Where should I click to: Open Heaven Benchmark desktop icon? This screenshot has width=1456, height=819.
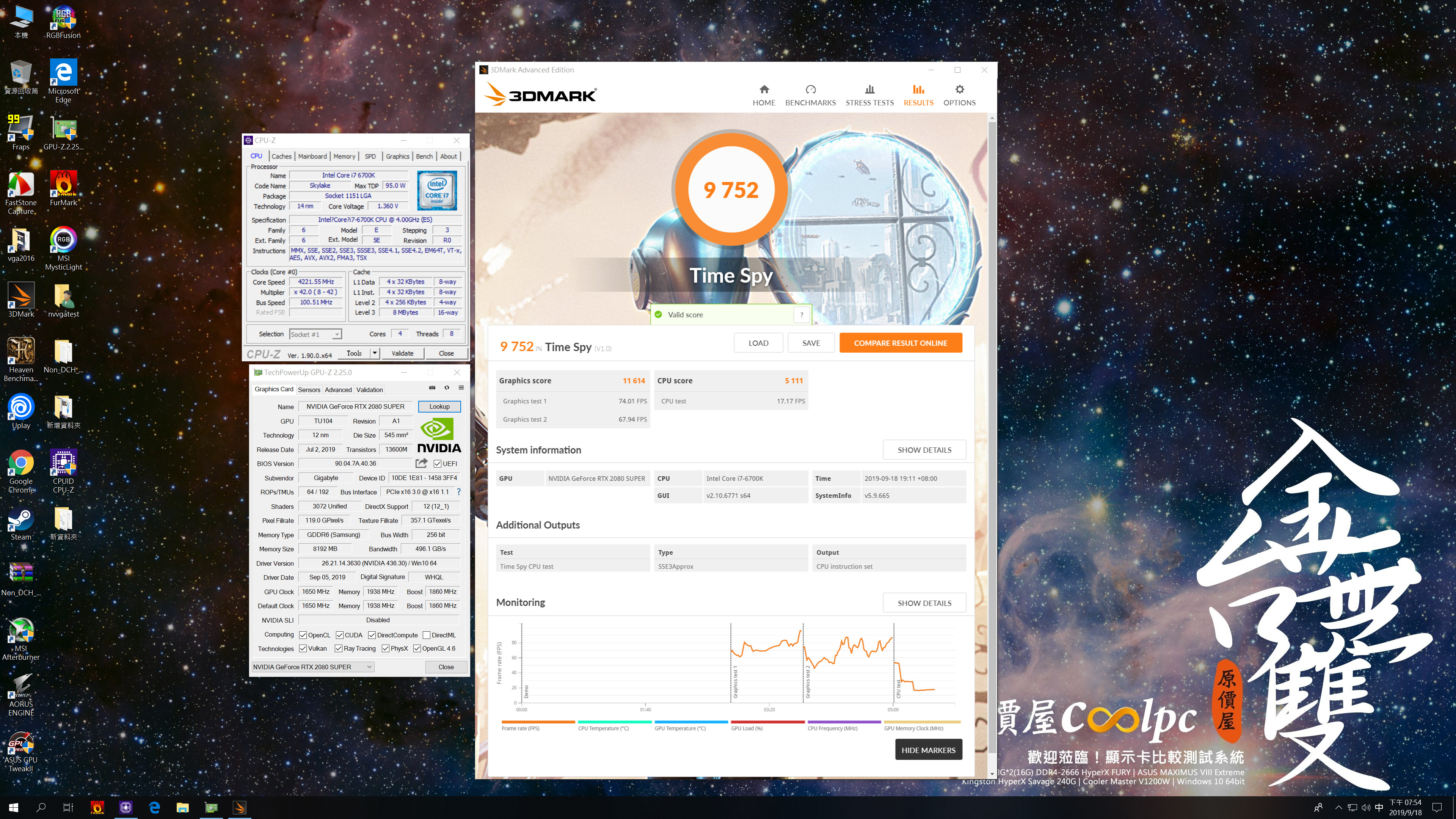21,360
